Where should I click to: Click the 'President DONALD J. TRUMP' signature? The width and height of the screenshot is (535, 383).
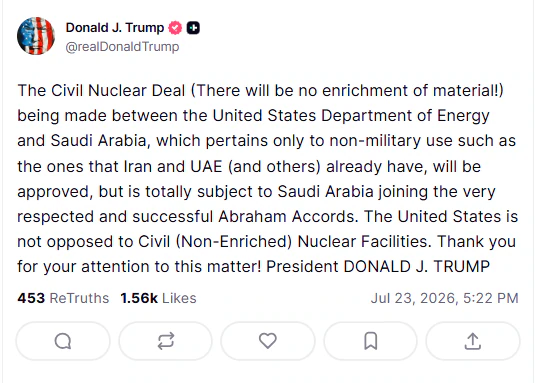tap(378, 267)
